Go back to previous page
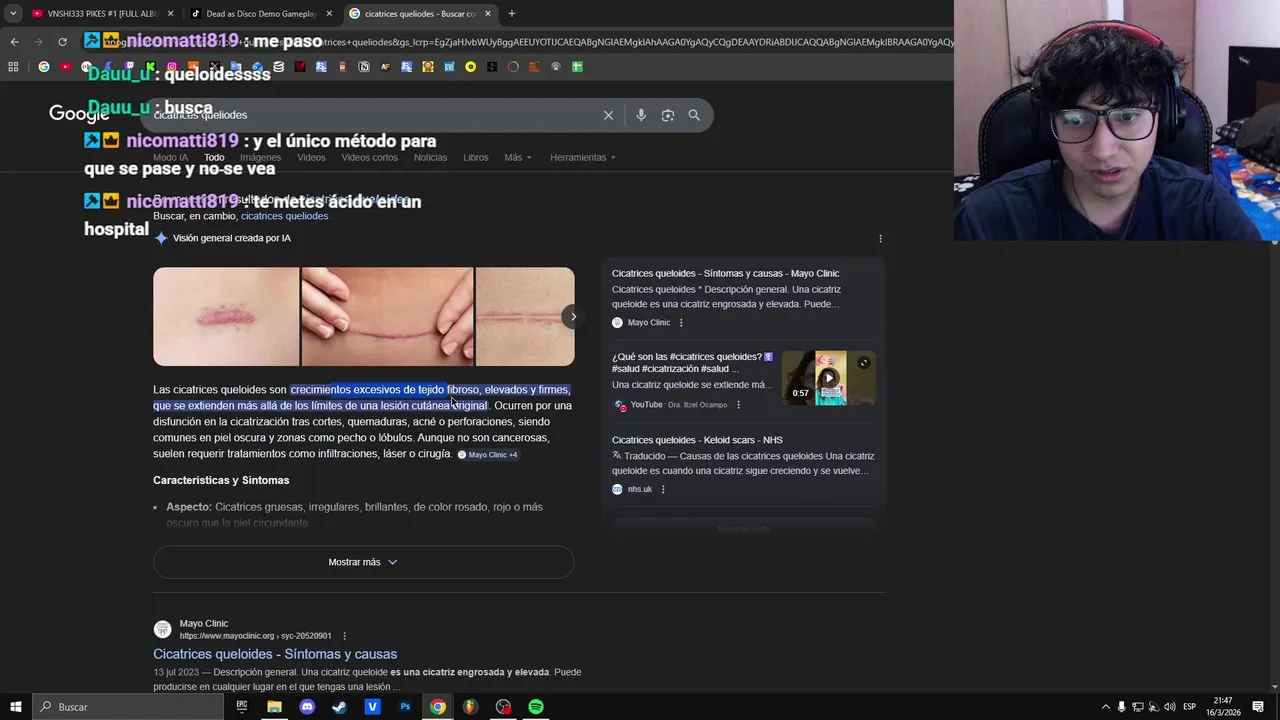The image size is (1280, 720). [x=14, y=42]
